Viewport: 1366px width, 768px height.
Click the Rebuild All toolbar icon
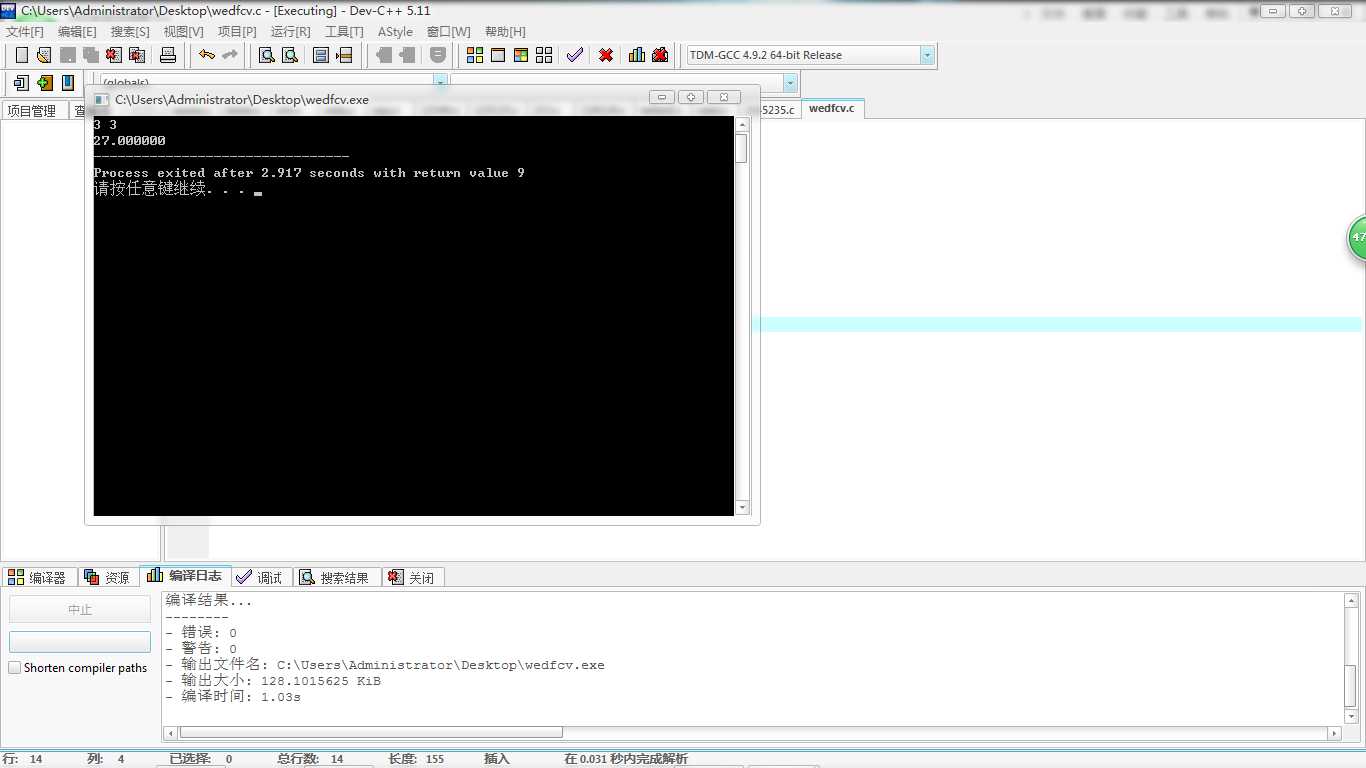point(544,55)
